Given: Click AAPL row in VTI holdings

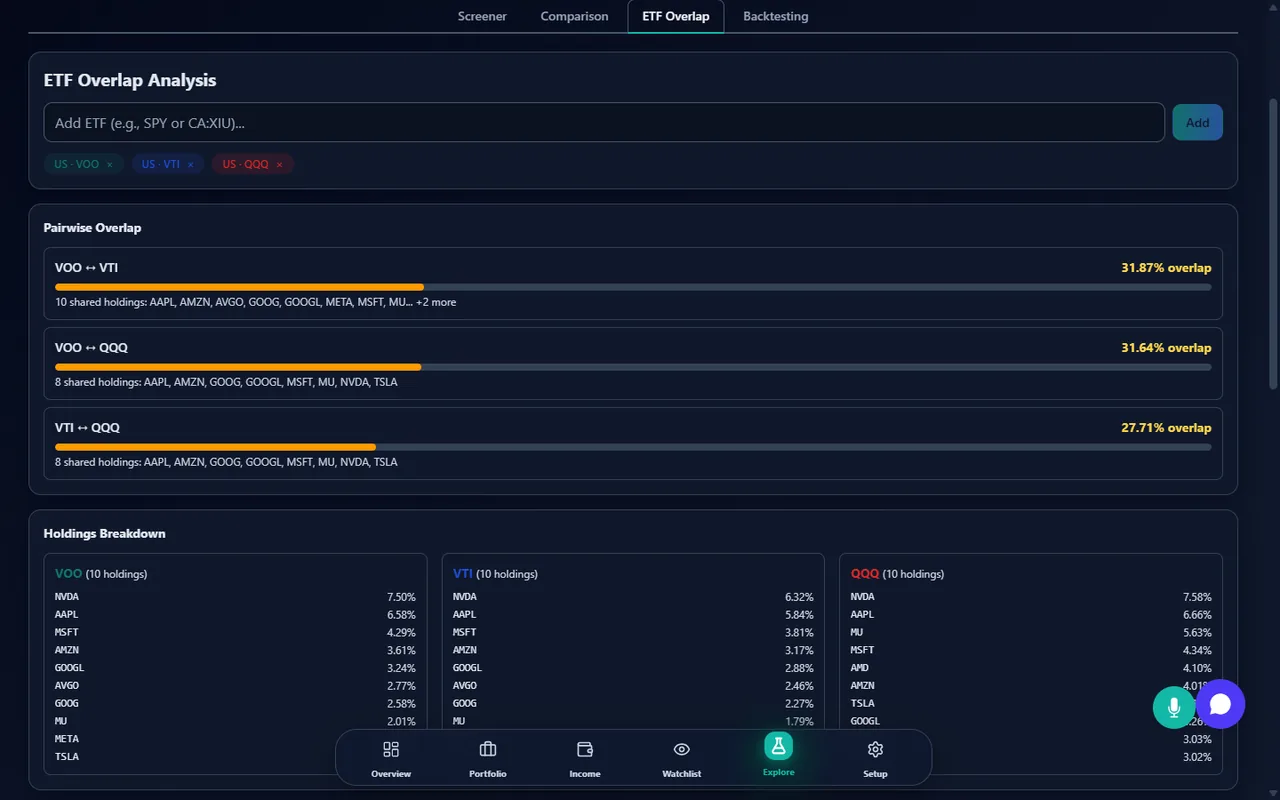Looking at the screenshot, I should (633, 615).
